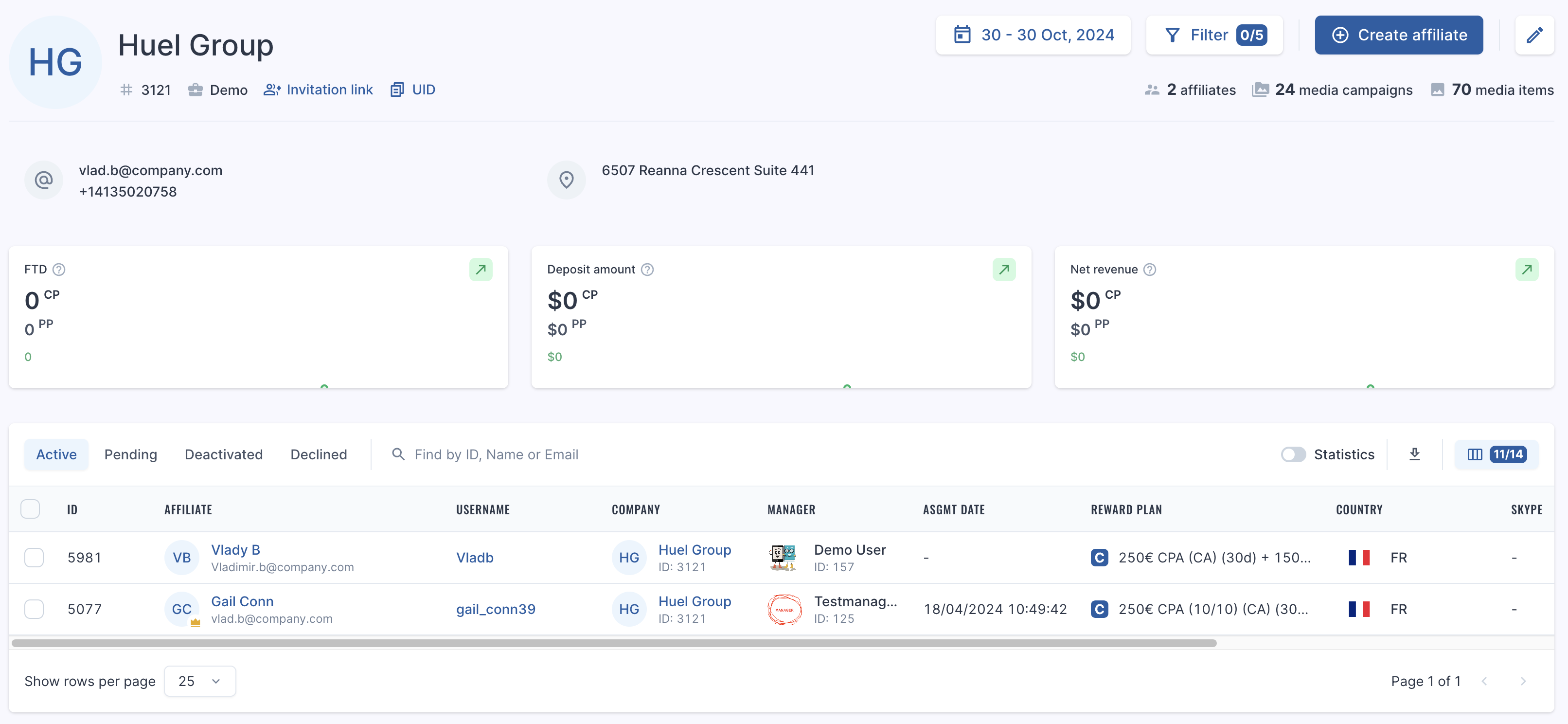The width and height of the screenshot is (1568, 724).
Task: Download the affiliates list via download icon
Action: (x=1415, y=454)
